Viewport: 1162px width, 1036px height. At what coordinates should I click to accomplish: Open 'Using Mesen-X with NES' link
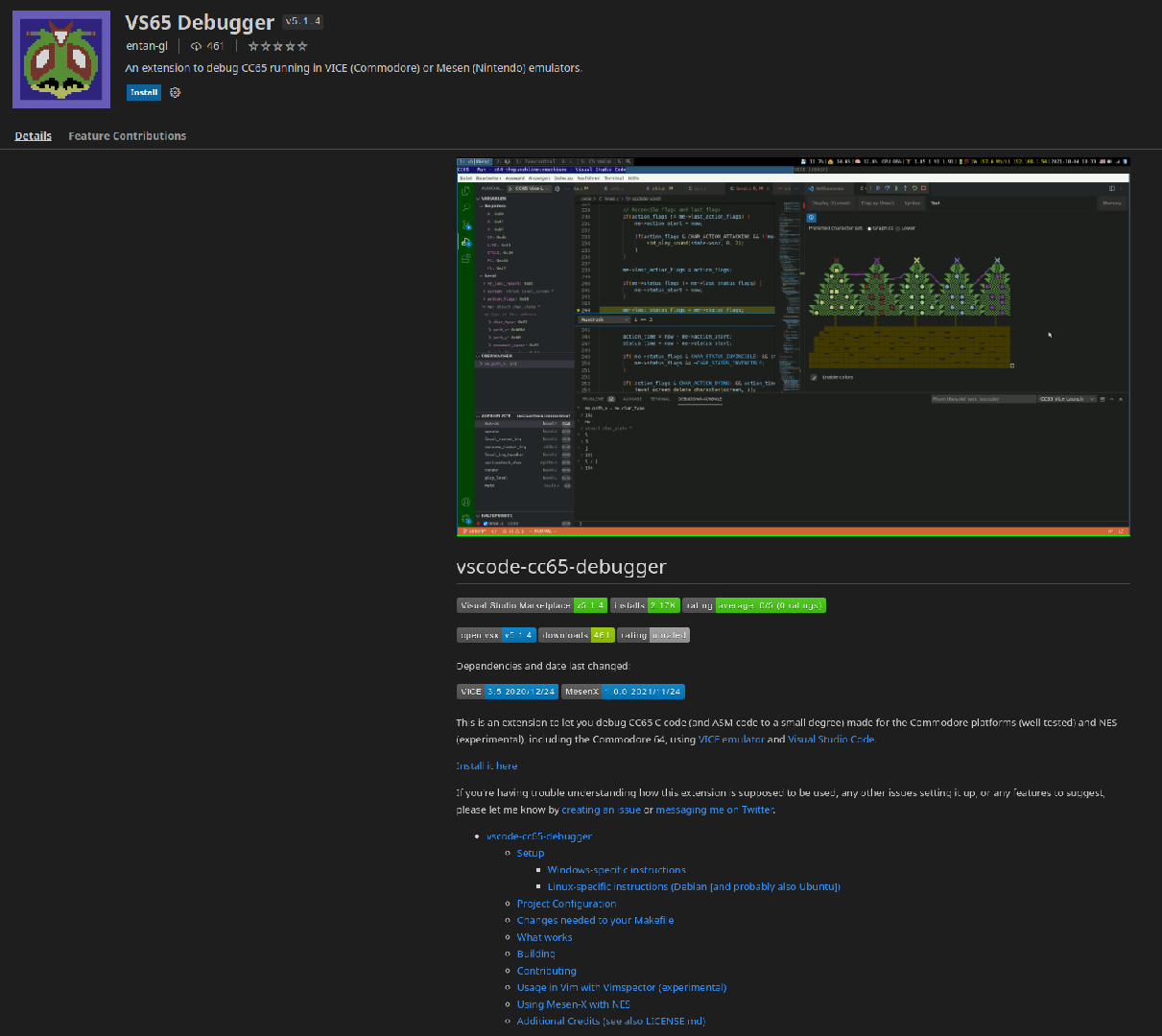point(574,1004)
